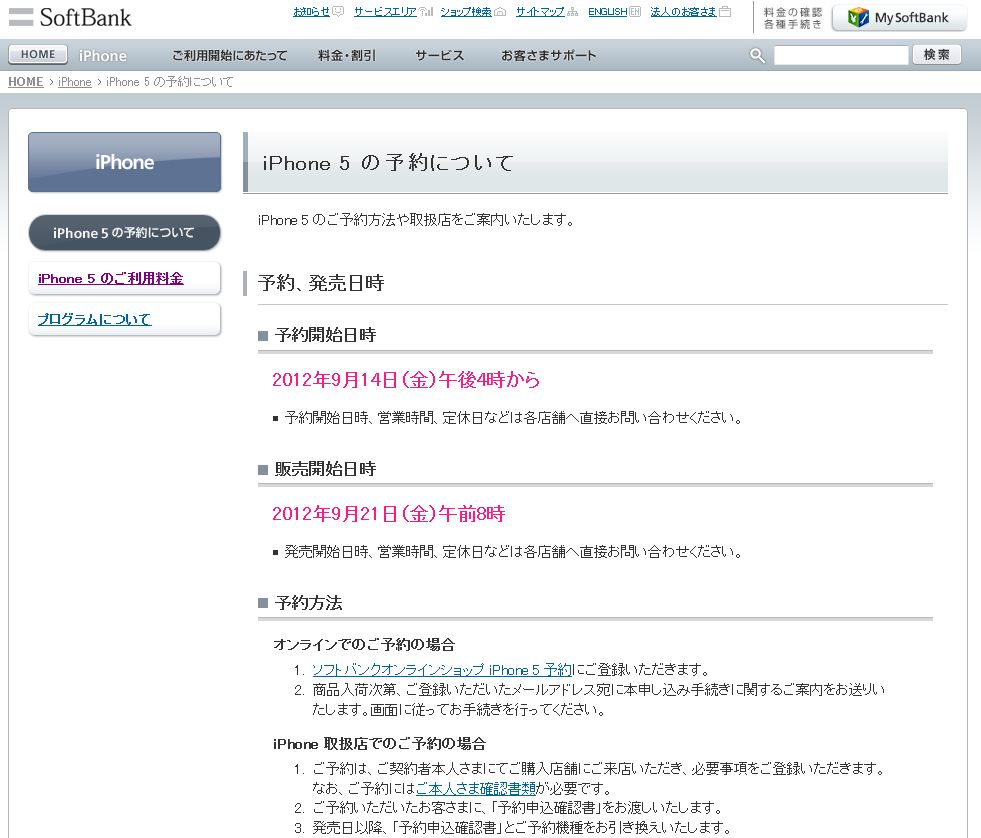Open the ソフトバンクオンラインショップ iPhone 5 予約 link
The height and width of the screenshot is (838, 981).
click(x=442, y=670)
